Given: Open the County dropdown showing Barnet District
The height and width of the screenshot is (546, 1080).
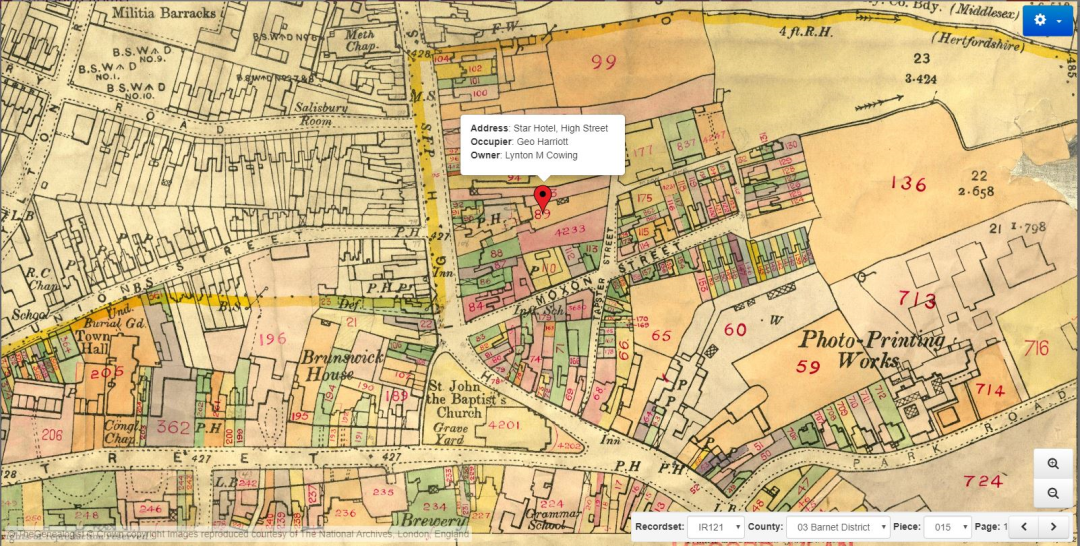Looking at the screenshot, I should tap(837, 526).
